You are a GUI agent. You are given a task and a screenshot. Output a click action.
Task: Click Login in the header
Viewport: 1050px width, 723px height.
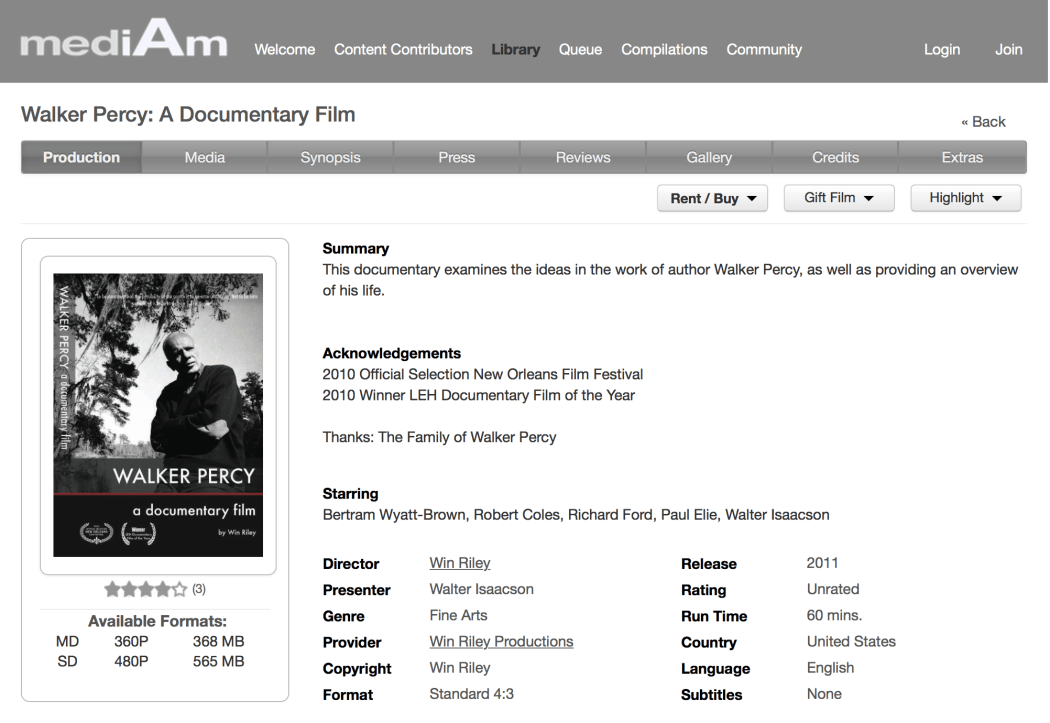pyautogui.click(x=941, y=49)
